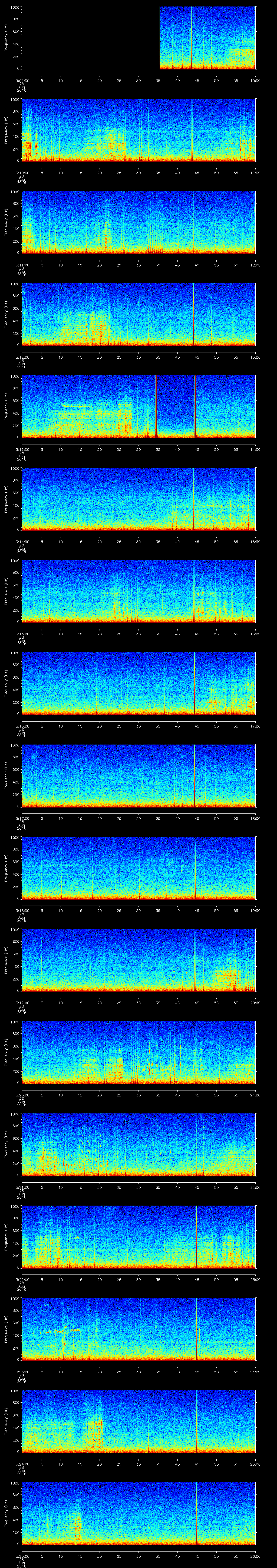Screen dimensions: 277x1568
Task: Click the 3:09:00 time axis label
Action: coord(22,80)
